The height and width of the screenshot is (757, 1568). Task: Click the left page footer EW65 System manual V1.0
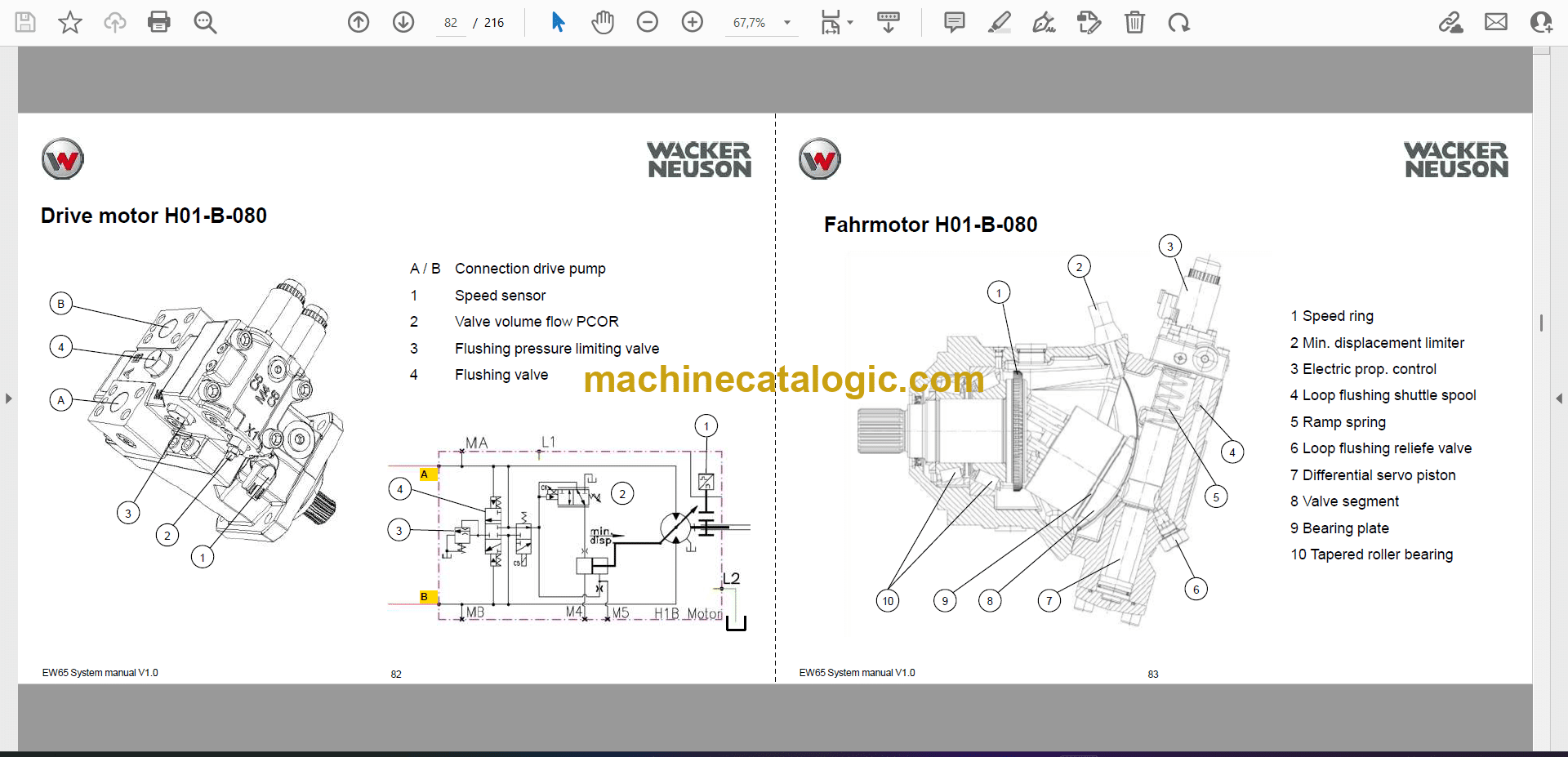[x=100, y=673]
